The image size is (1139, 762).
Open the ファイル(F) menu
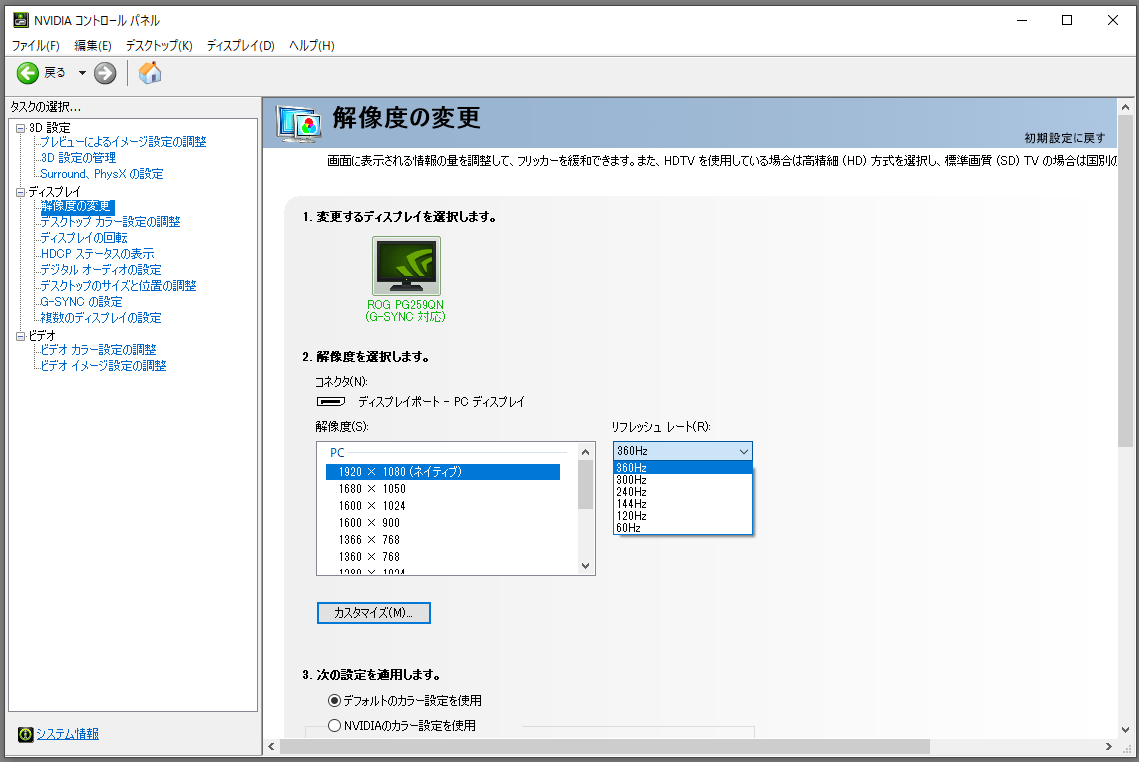point(36,46)
